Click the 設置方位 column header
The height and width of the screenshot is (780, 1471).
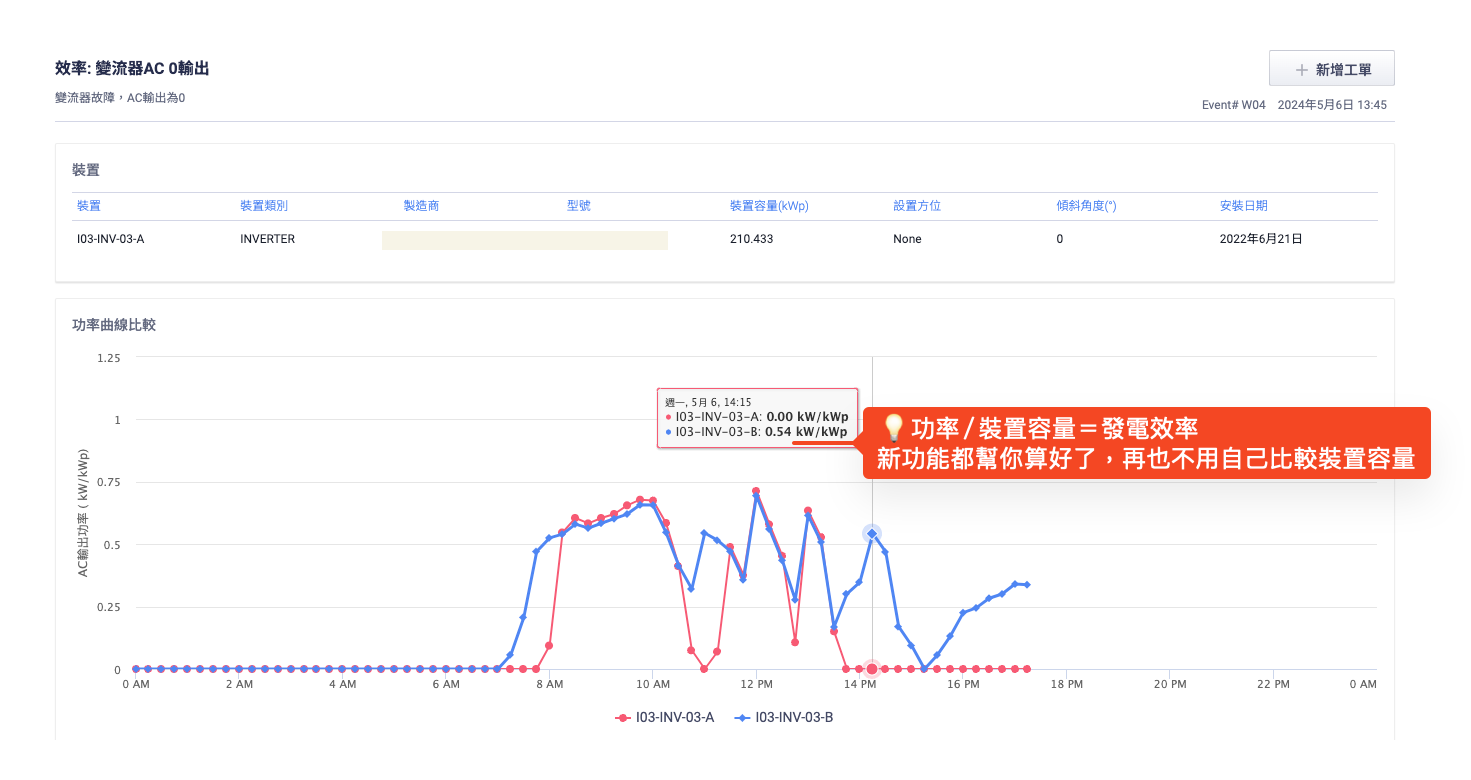coord(917,206)
